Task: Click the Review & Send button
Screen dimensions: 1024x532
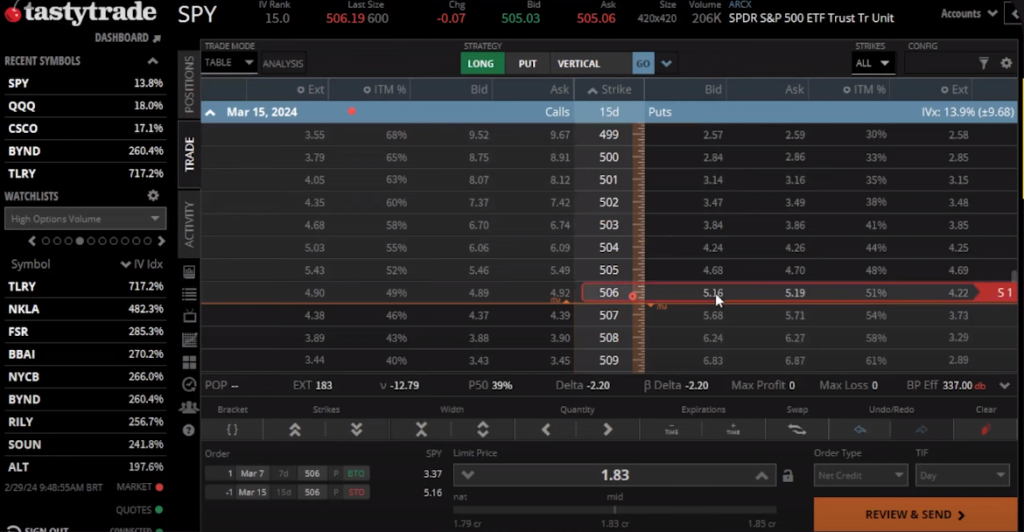Action: (915, 515)
